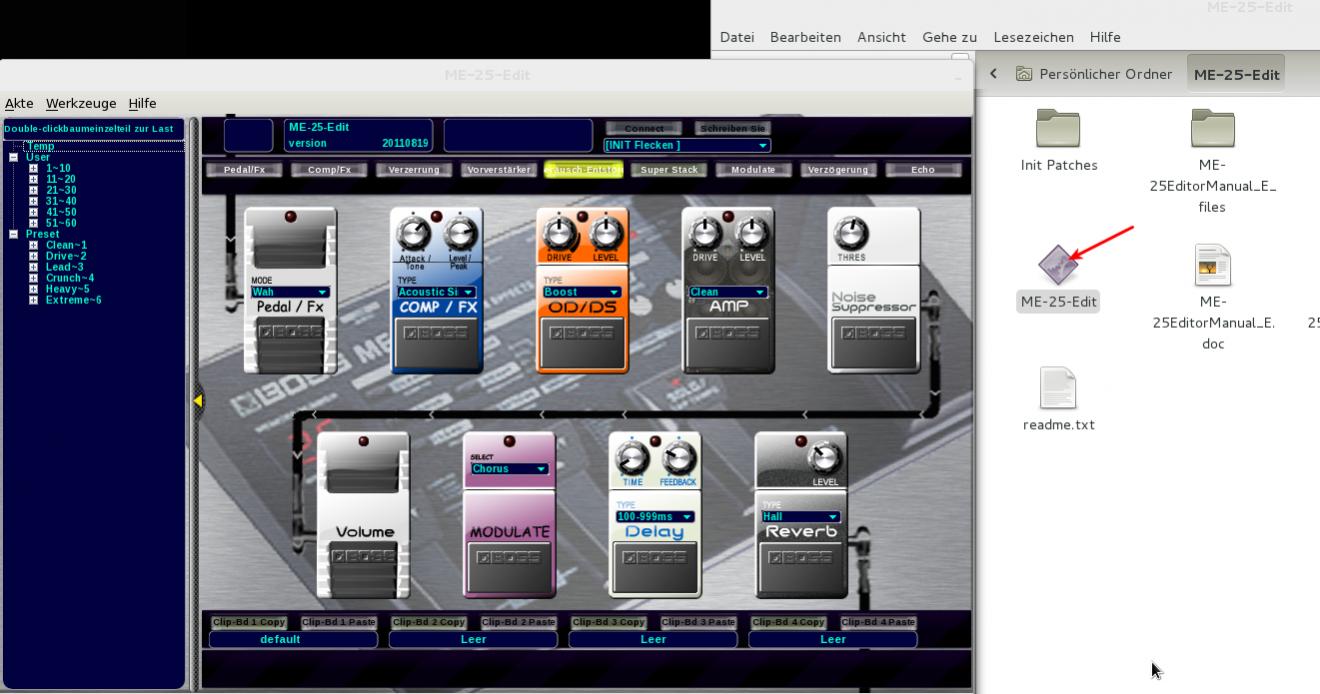Screen dimensions: 1320x694
Task: Click the Reverb pedal LED
Action: coord(801,441)
